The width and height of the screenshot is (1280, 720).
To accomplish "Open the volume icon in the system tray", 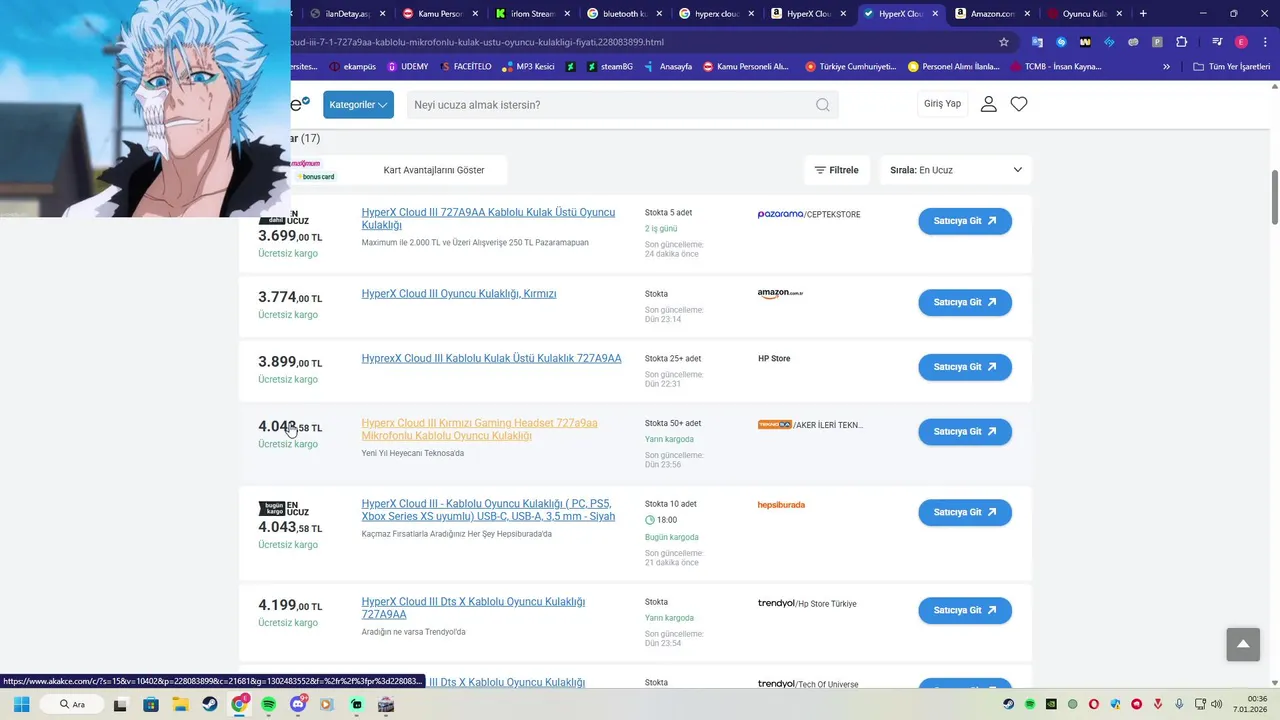I will [x=1216, y=705].
